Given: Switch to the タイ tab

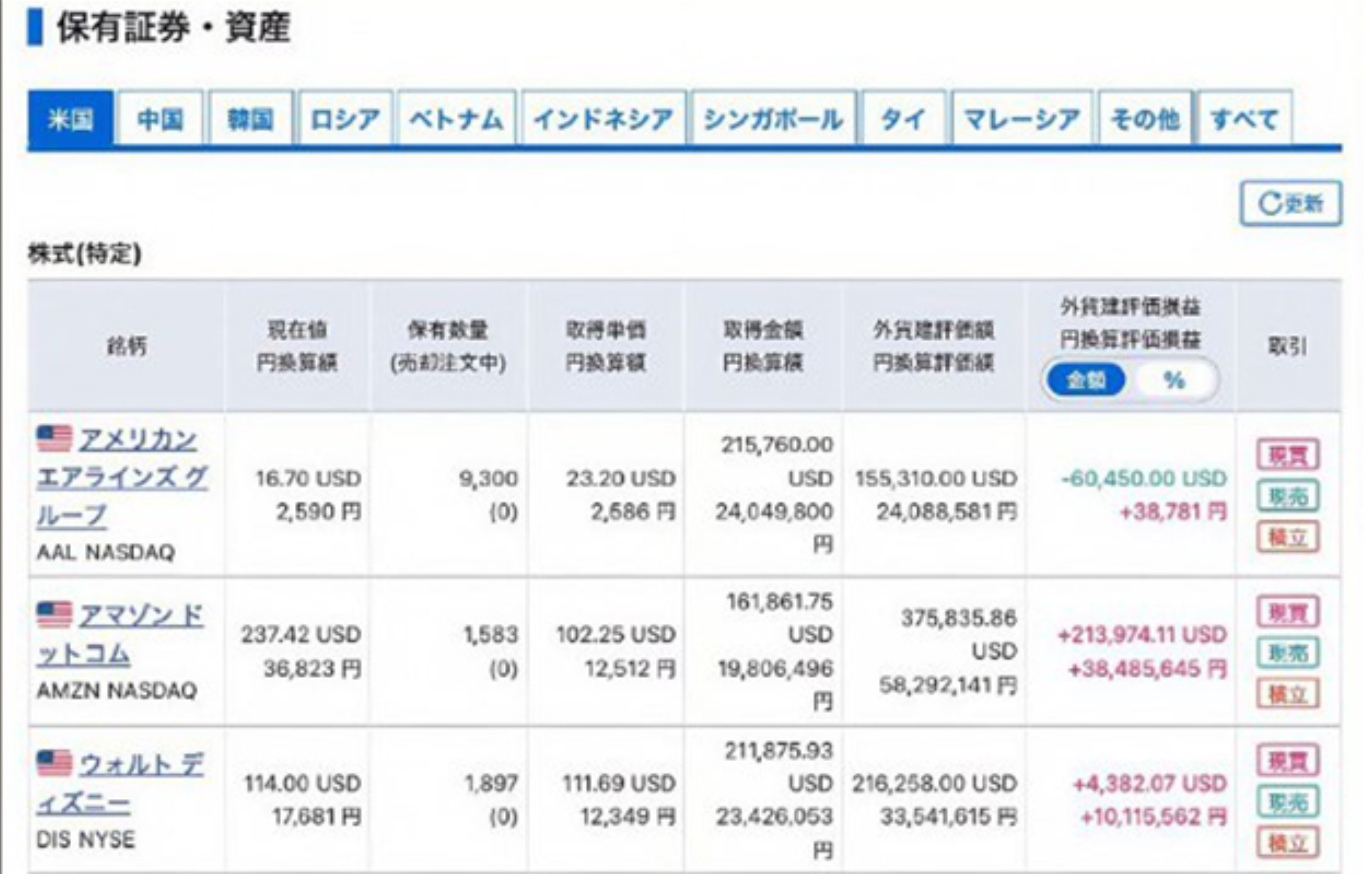Looking at the screenshot, I should click(x=903, y=120).
